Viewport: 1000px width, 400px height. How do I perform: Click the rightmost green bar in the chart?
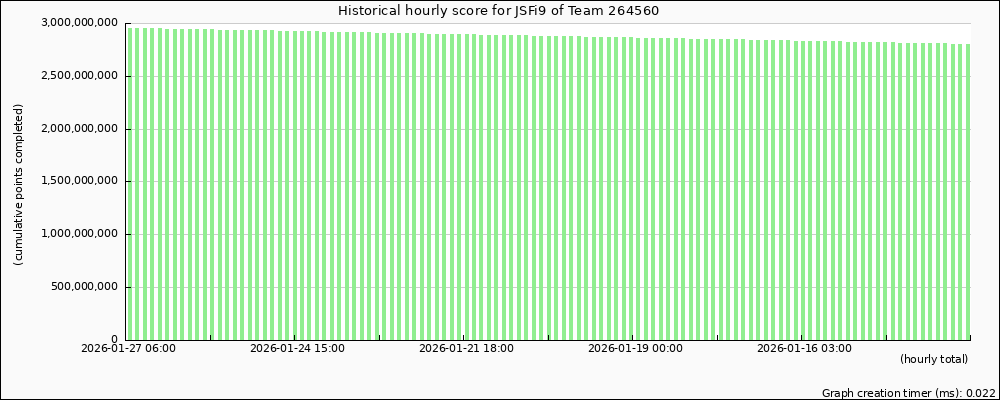coord(967,190)
